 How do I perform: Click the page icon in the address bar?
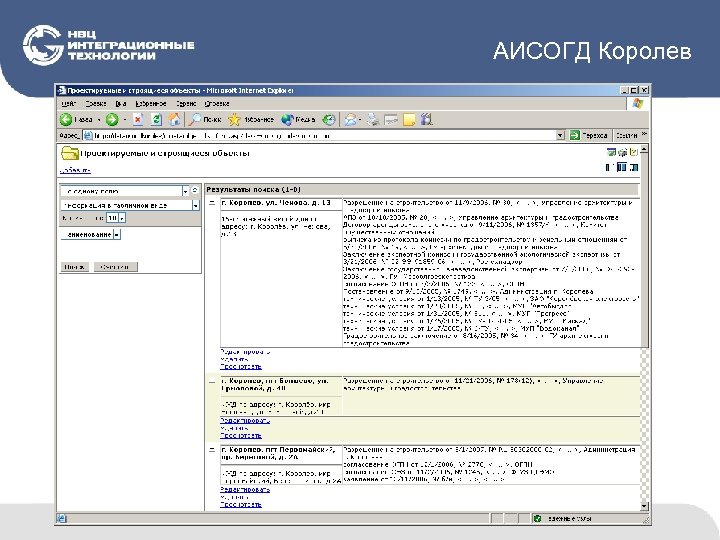coord(88,135)
